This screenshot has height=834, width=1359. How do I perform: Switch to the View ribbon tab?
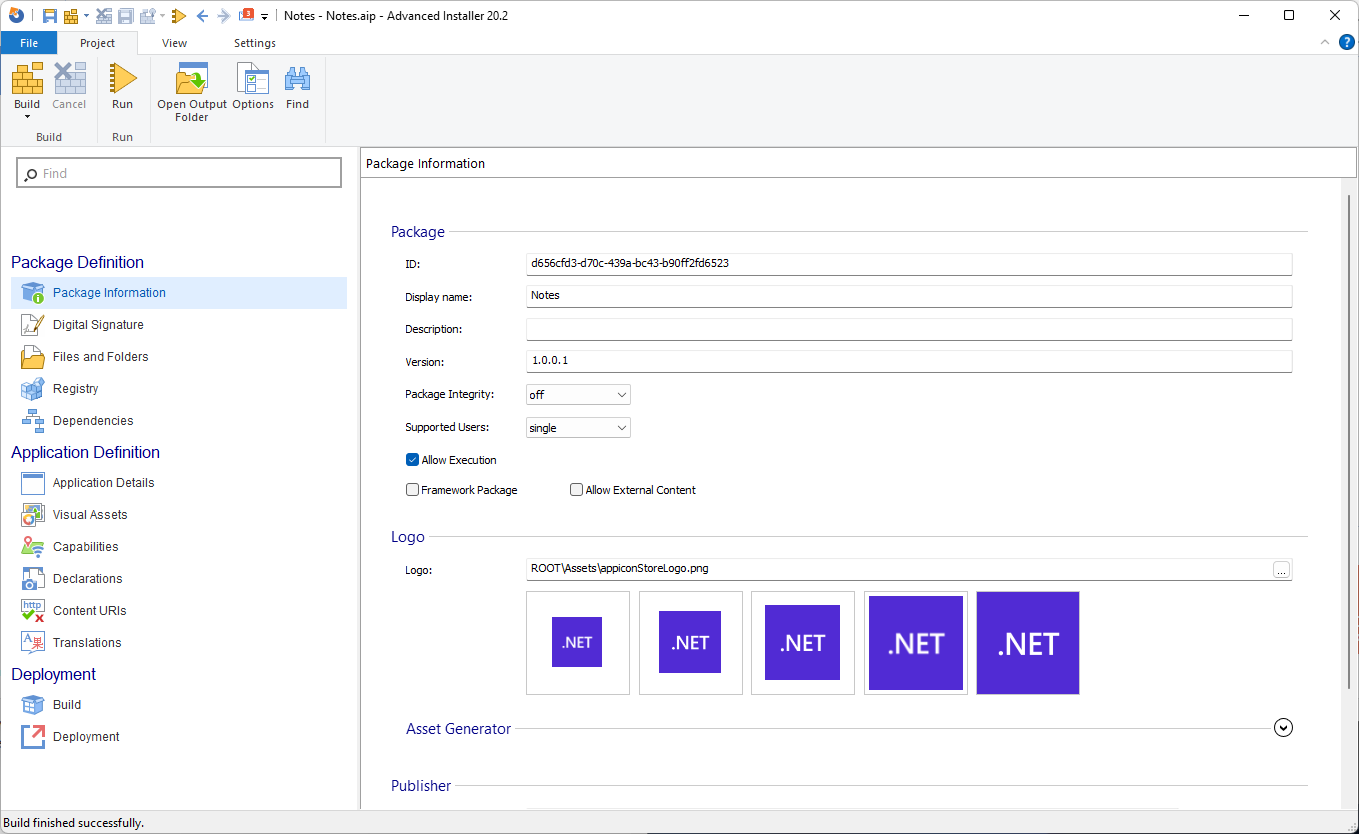pyautogui.click(x=174, y=43)
